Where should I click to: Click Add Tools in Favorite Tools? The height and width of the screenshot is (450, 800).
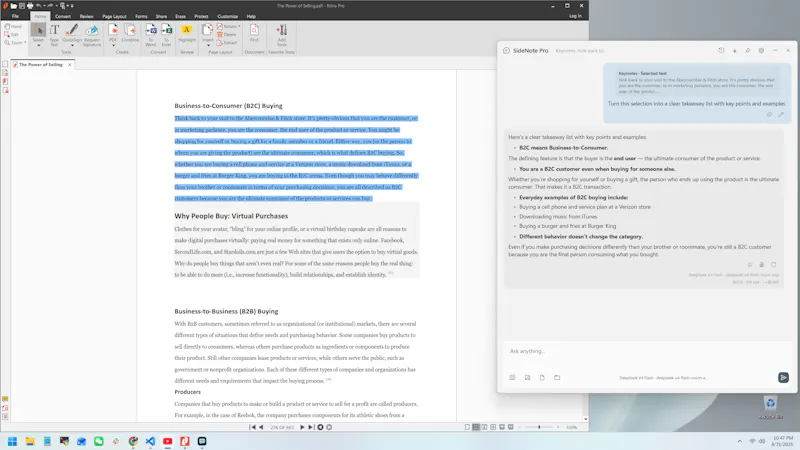pyautogui.click(x=282, y=35)
